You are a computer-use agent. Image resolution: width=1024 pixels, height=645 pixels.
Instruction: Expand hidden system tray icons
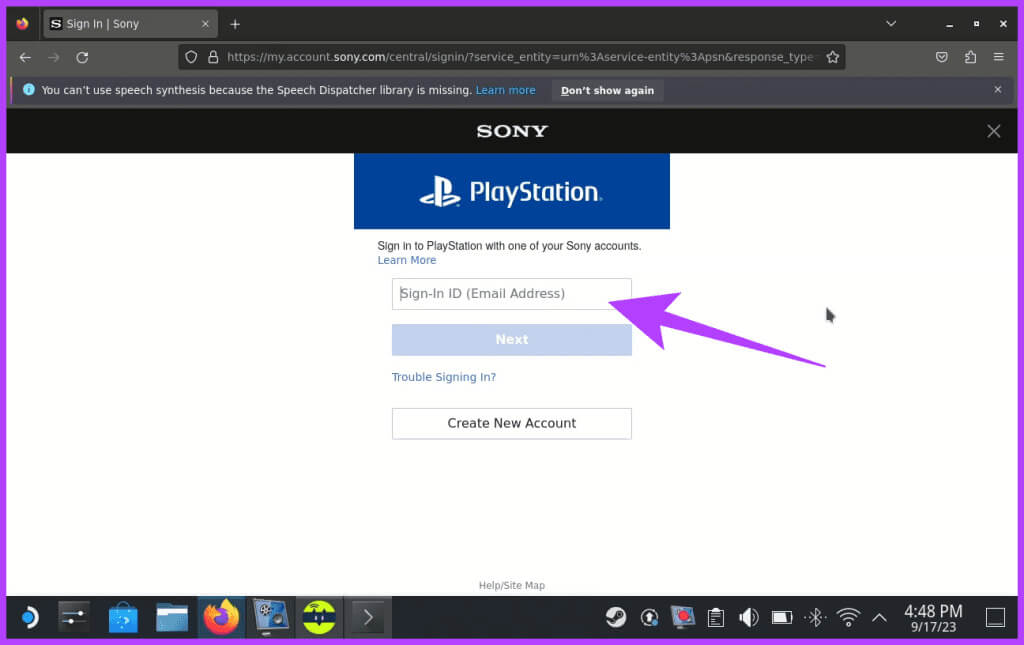point(879,617)
